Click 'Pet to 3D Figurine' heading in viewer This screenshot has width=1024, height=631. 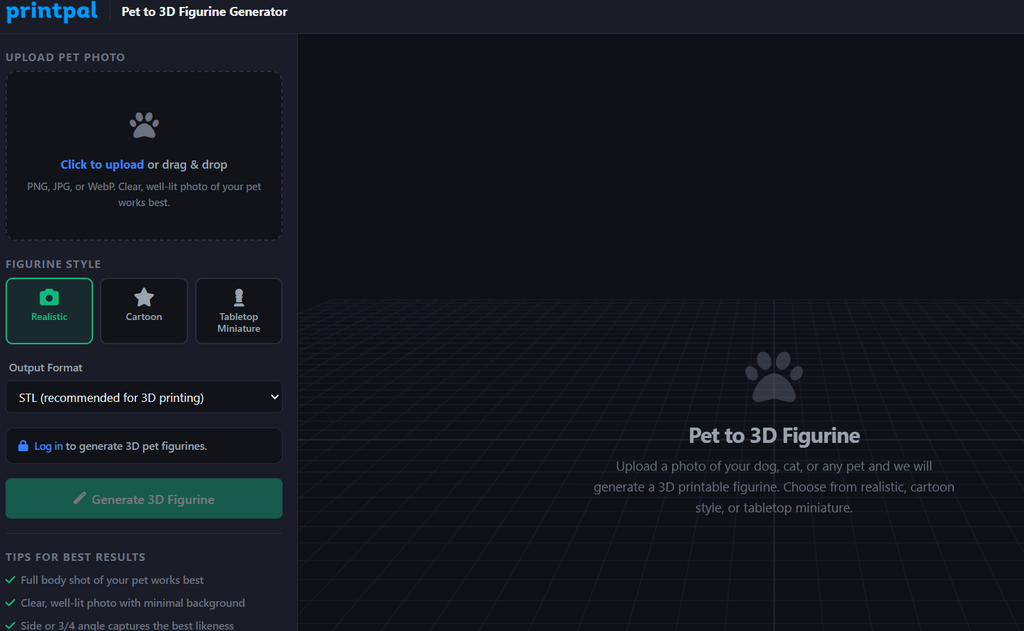click(774, 436)
